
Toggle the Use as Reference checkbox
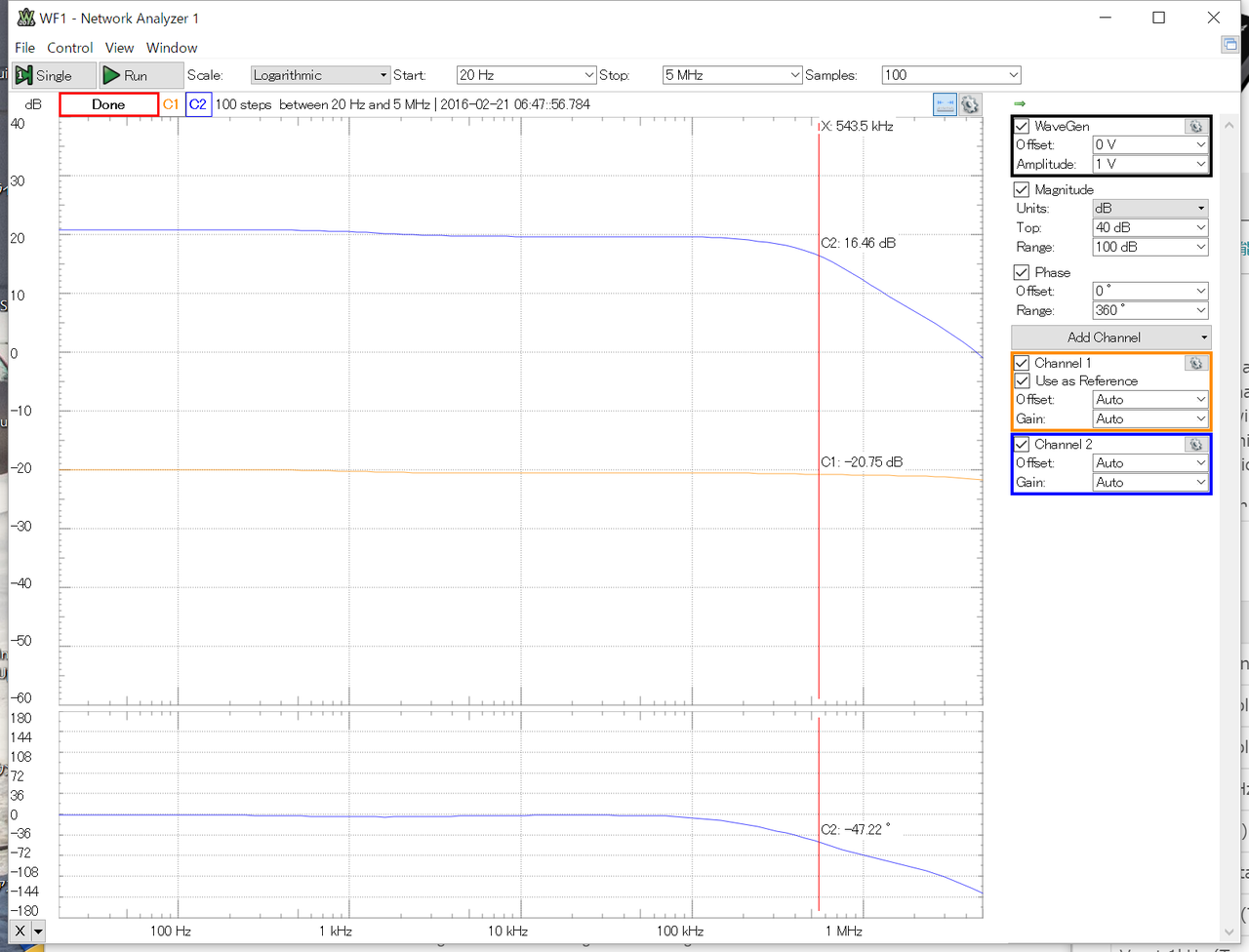[1023, 380]
